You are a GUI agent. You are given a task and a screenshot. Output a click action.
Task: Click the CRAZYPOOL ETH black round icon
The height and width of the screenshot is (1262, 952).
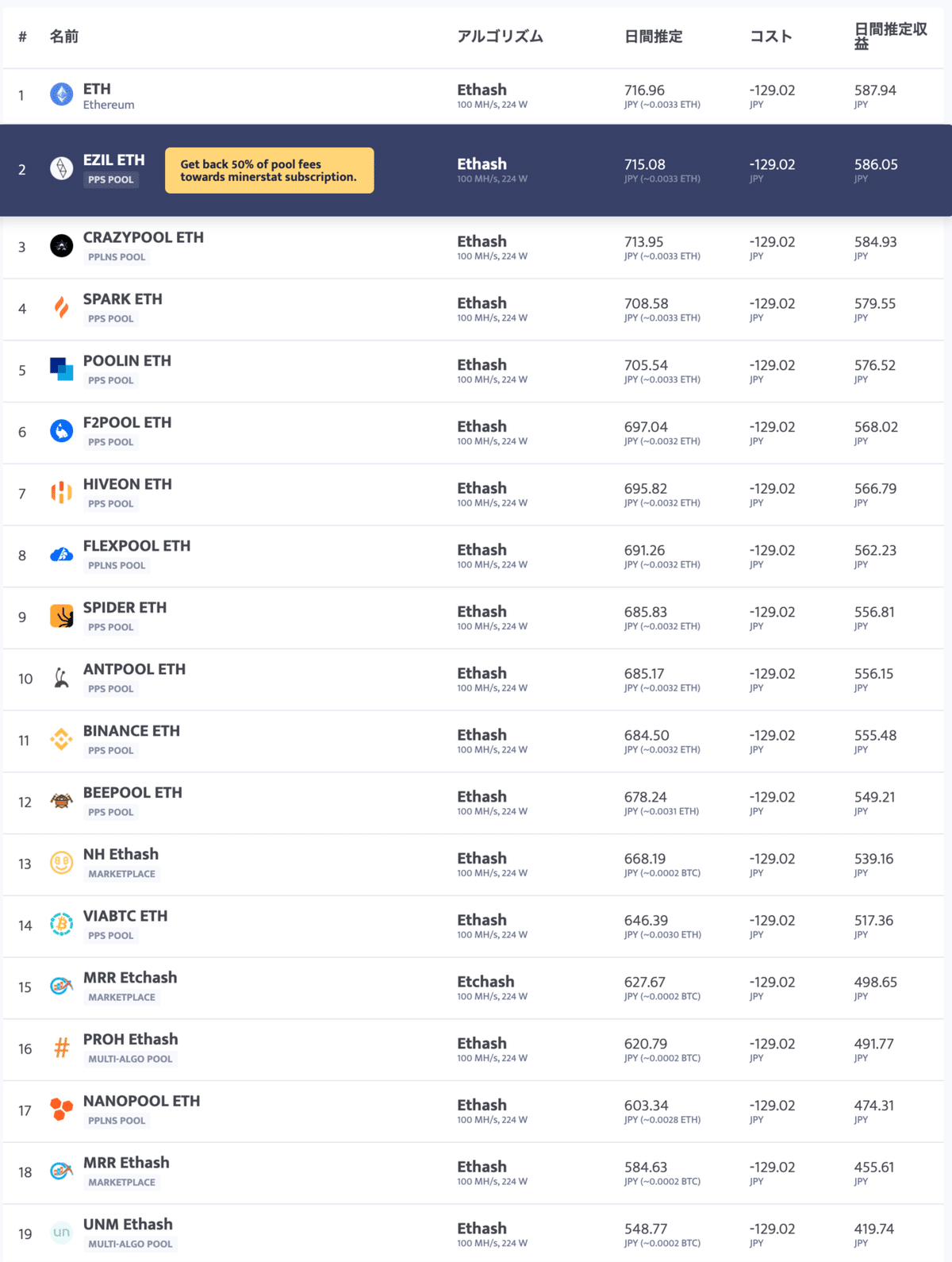pos(61,246)
